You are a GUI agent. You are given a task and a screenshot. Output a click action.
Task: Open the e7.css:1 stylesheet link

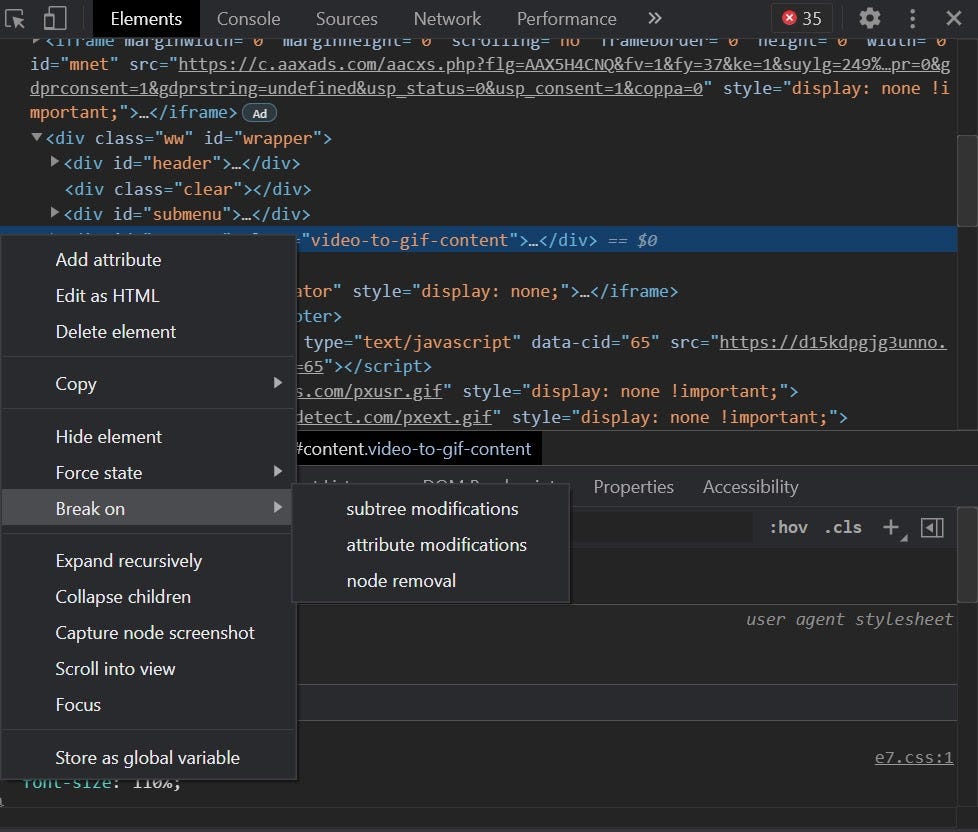tap(913, 758)
